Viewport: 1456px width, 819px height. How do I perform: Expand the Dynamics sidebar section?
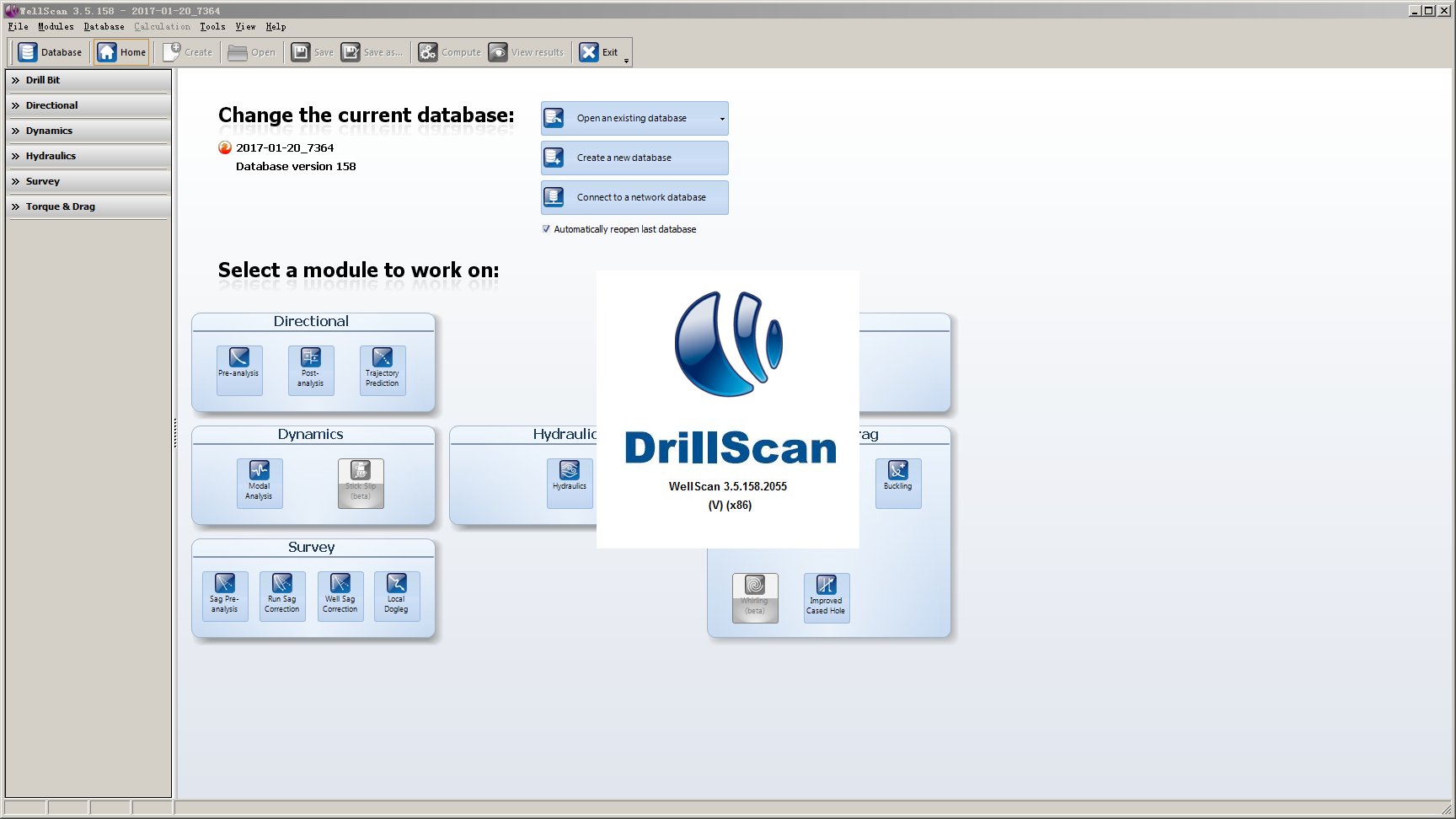pos(88,131)
